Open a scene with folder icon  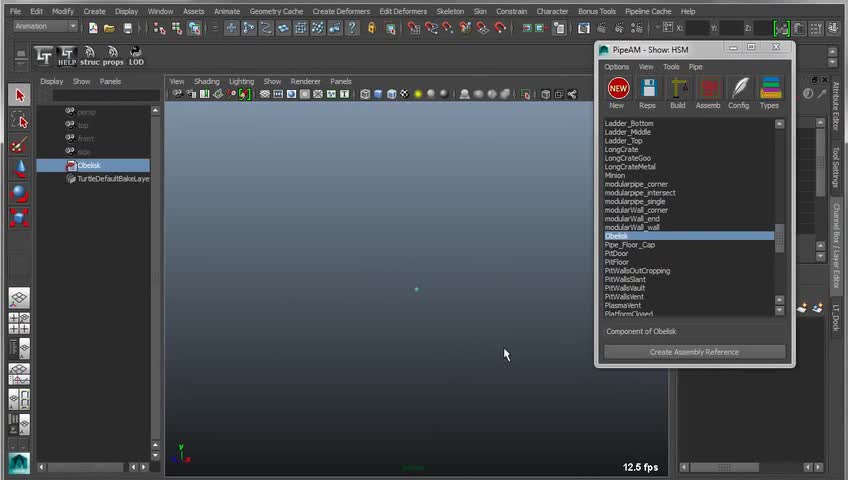coord(109,28)
